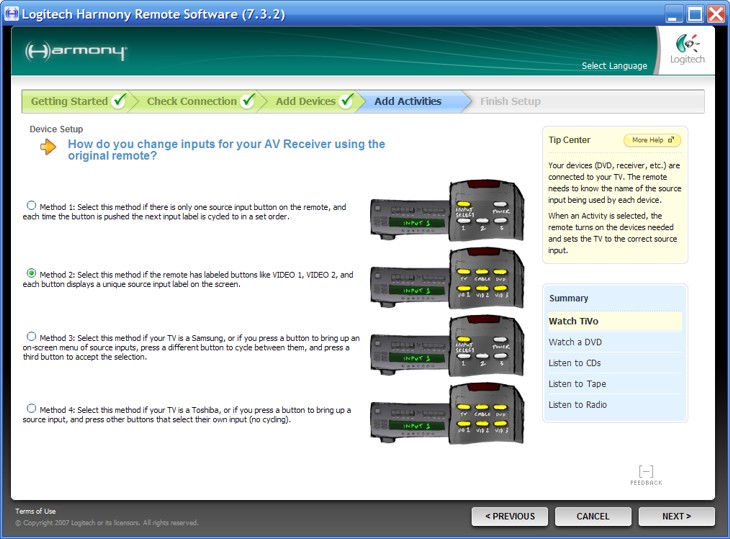Viewport: 730px width, 539px height.
Task: Click the CANCEL button
Action: coord(593,516)
